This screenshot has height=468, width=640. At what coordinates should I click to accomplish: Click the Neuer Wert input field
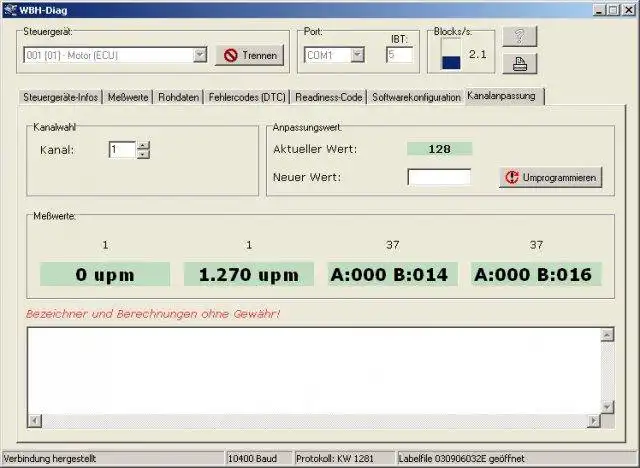coord(439,177)
